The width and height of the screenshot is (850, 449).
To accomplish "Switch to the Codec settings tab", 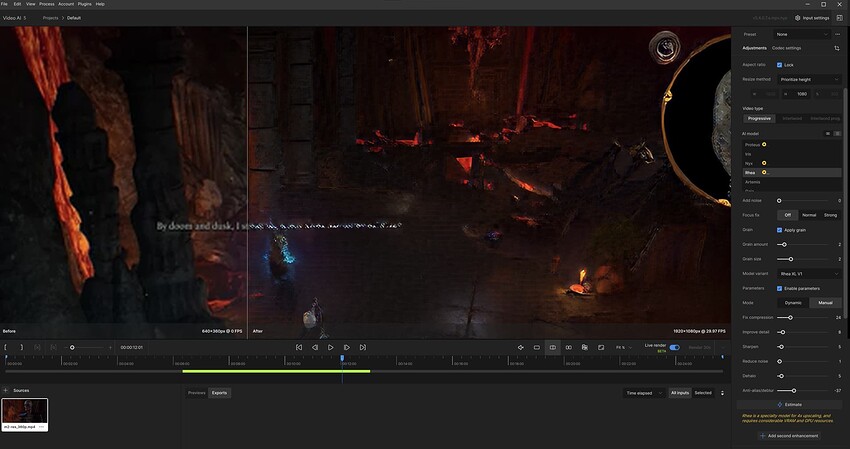I will [x=786, y=48].
